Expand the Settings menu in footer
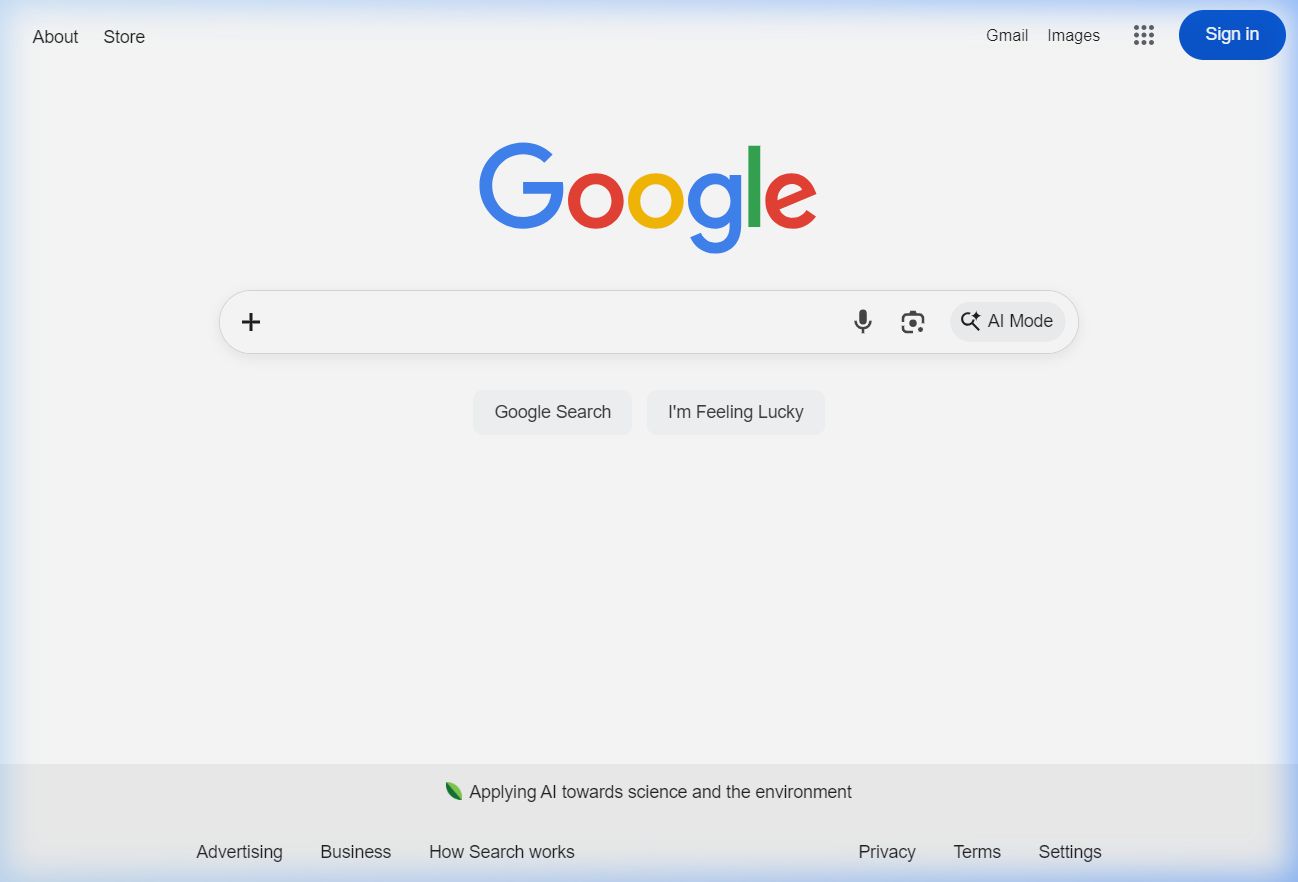 [1069, 852]
